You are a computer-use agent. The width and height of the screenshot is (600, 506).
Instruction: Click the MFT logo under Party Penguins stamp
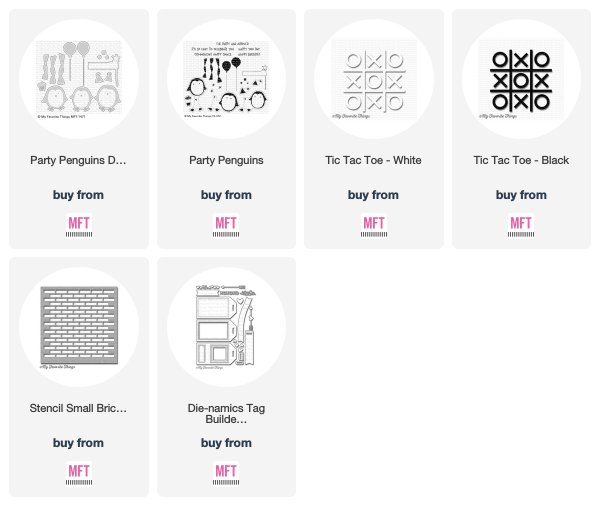[226, 226]
